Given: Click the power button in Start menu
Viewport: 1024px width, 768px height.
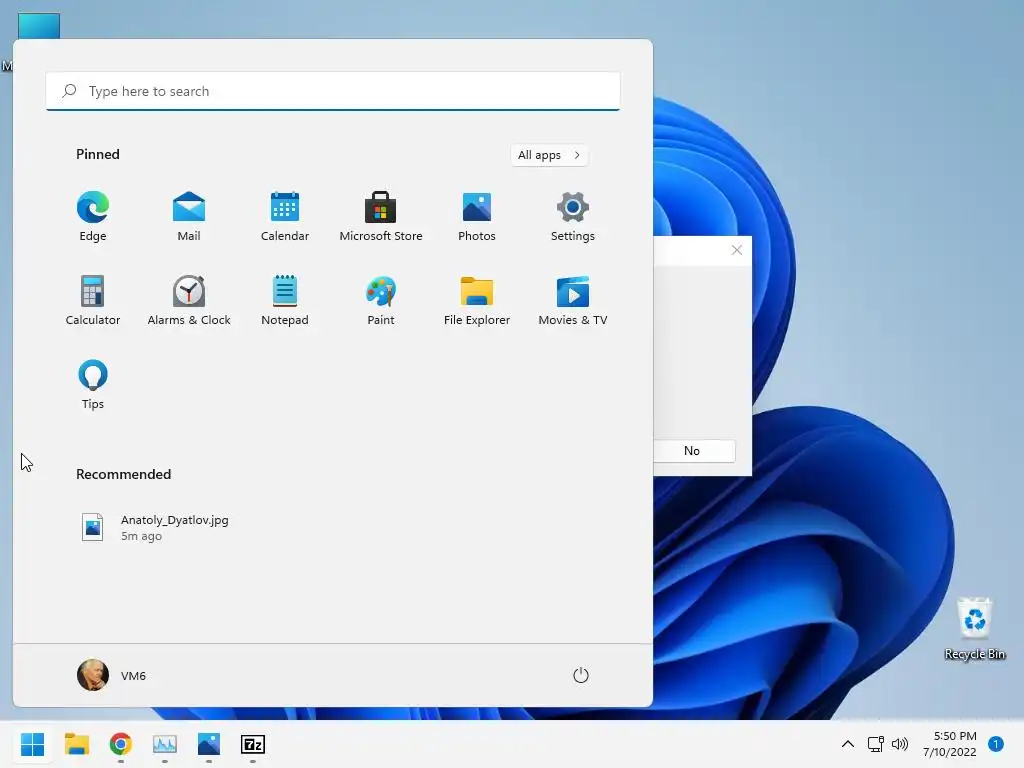Looking at the screenshot, I should tap(581, 675).
